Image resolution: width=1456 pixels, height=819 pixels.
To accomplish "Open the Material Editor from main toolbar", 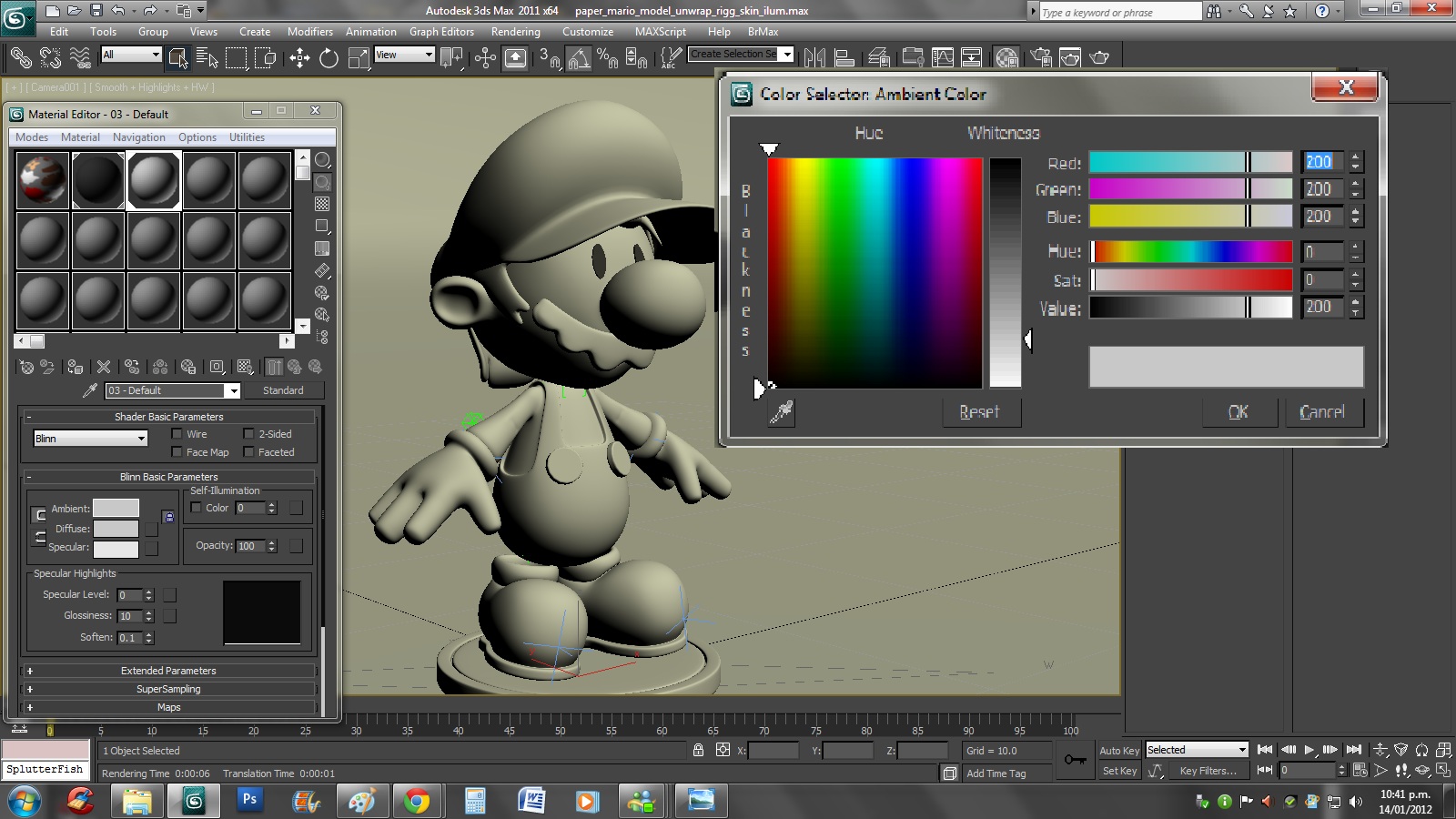I will pos(1006,58).
